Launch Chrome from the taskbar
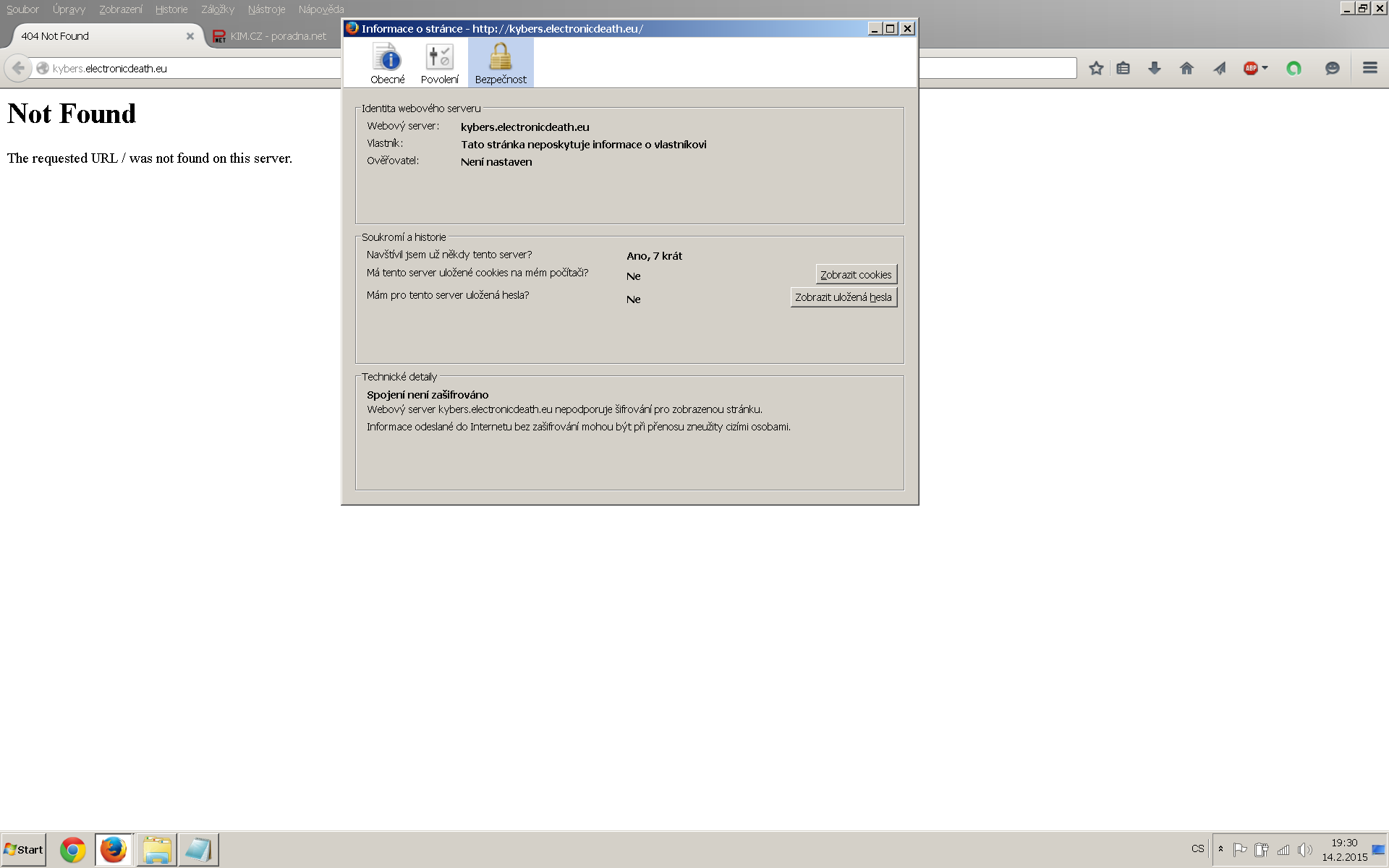Image resolution: width=1389 pixels, height=868 pixels. (72, 850)
